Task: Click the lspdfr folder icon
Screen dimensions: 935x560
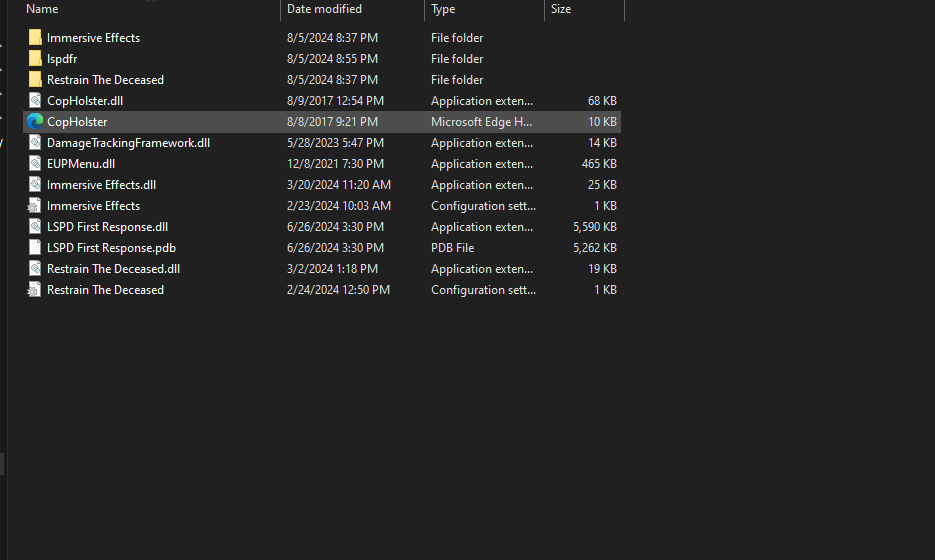Action: [x=35, y=59]
